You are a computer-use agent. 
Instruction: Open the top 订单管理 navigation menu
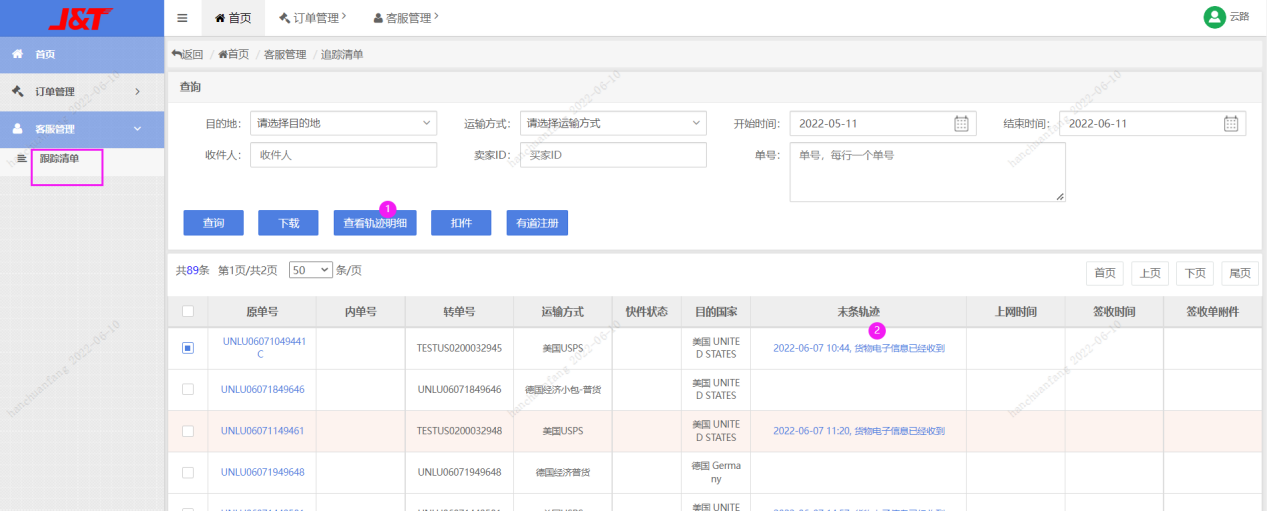pyautogui.click(x=313, y=18)
